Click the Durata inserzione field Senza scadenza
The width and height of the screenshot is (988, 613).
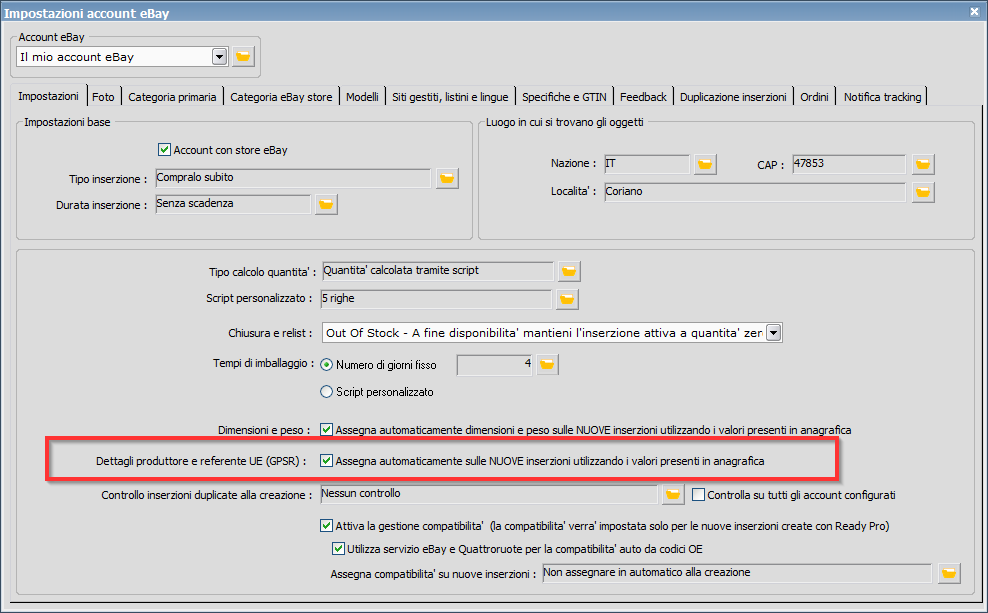point(233,203)
